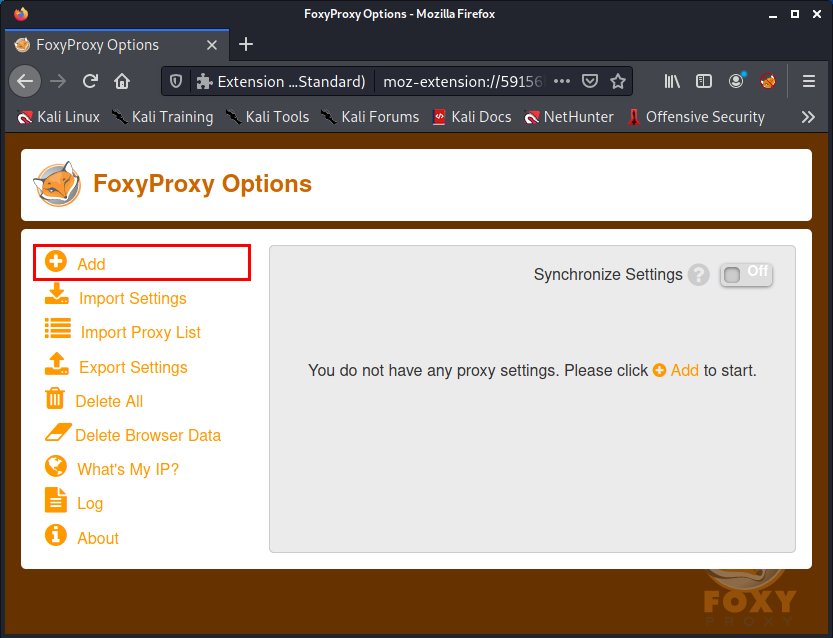This screenshot has width=833, height=638.
Task: Toggle Synchronize Settings switch on
Action: pos(746,275)
